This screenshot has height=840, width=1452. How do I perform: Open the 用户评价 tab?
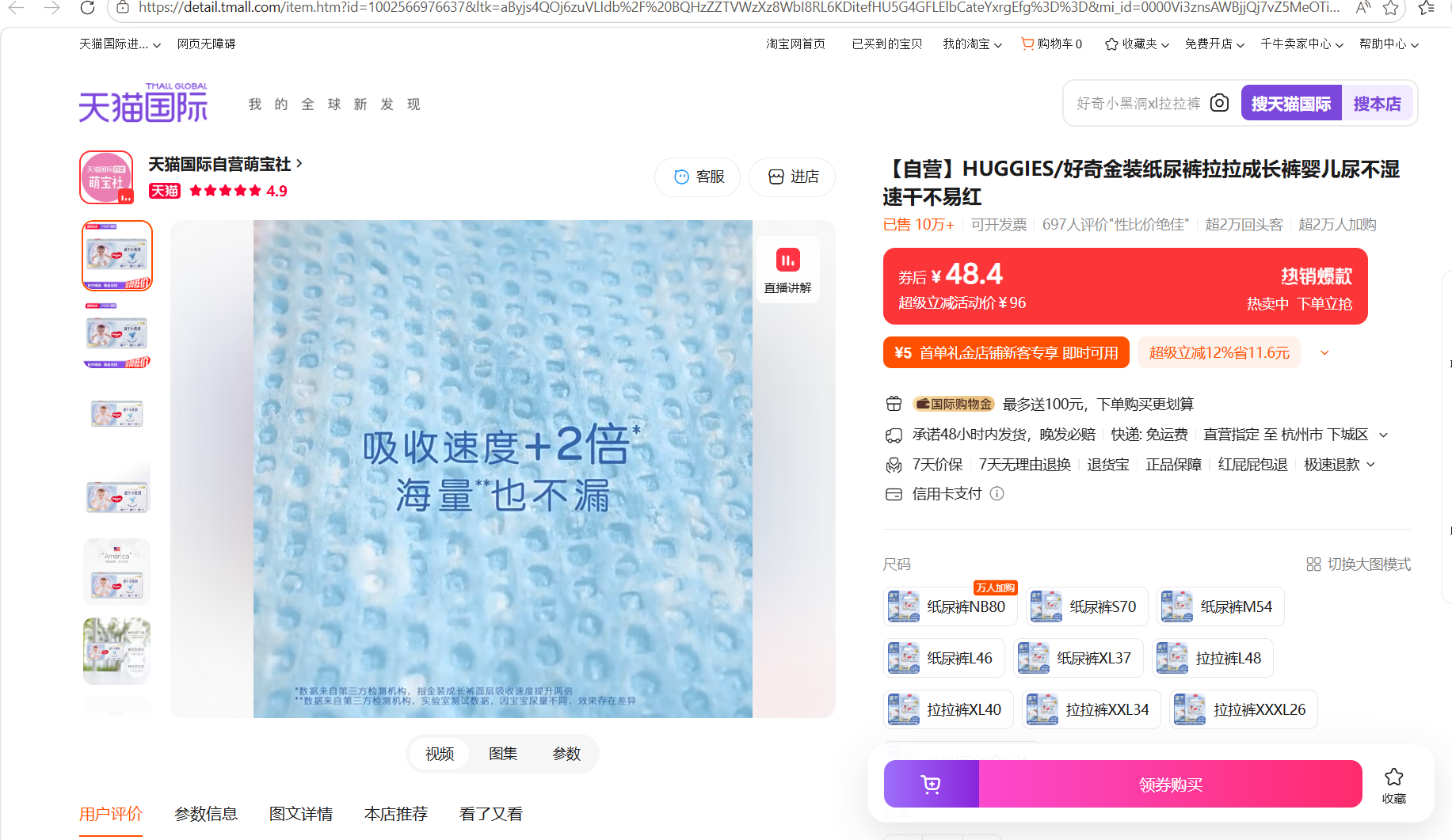(111, 814)
